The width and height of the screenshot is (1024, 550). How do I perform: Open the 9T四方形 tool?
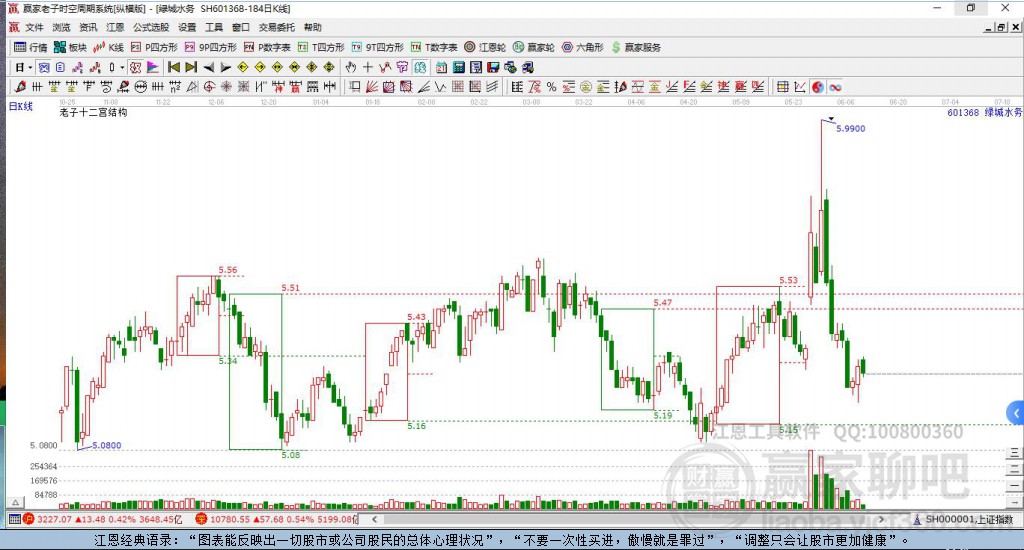[x=377, y=47]
